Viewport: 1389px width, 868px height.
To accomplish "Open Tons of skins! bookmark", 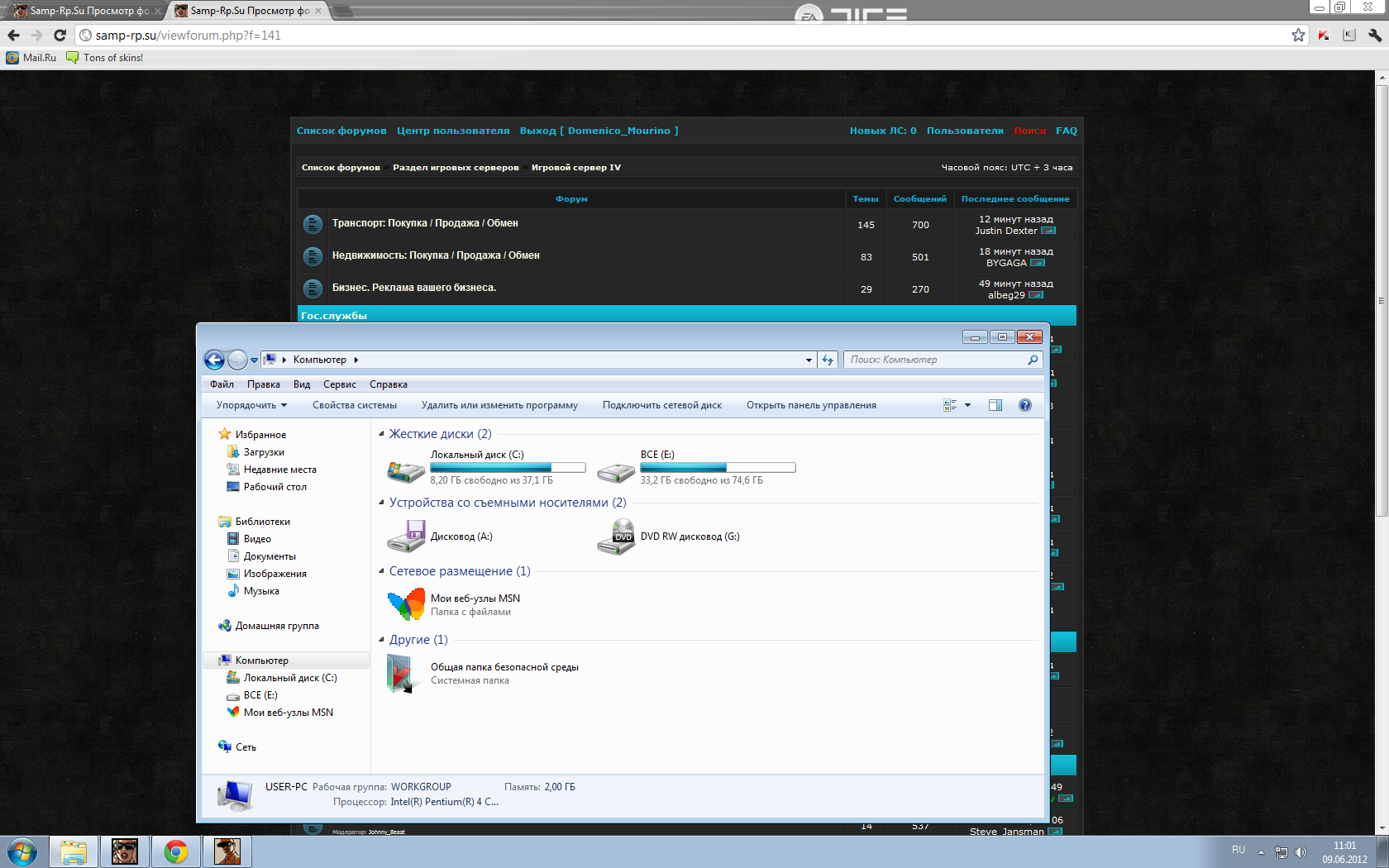I will click(104, 58).
